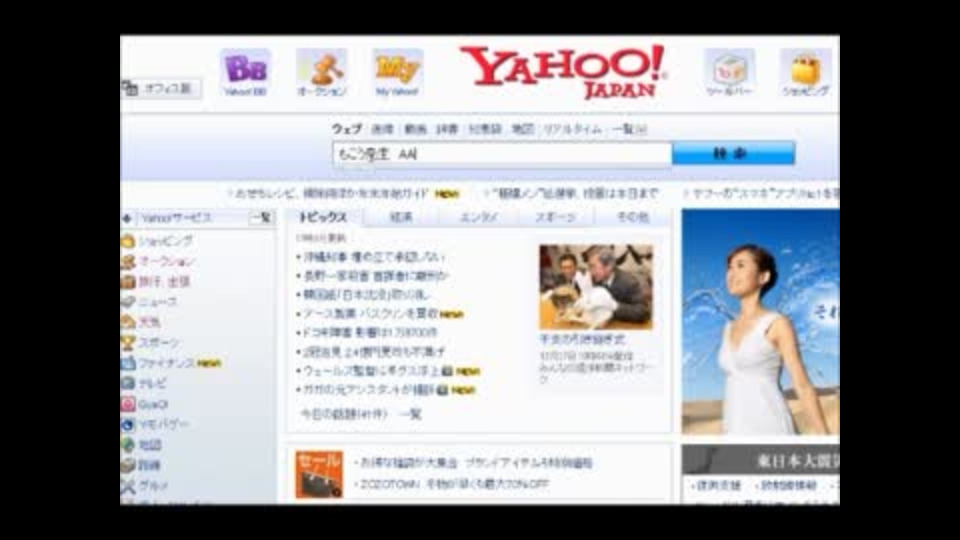Switch to the office version (オフィス版)
Screen dimensions: 960x540
(x=160, y=89)
